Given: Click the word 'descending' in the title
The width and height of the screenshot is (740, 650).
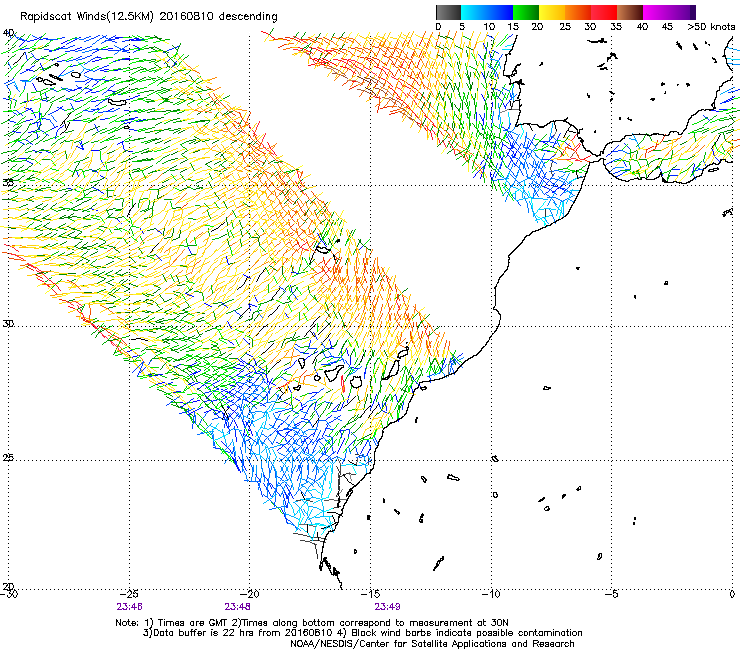Looking at the screenshot, I should click(x=248, y=17).
